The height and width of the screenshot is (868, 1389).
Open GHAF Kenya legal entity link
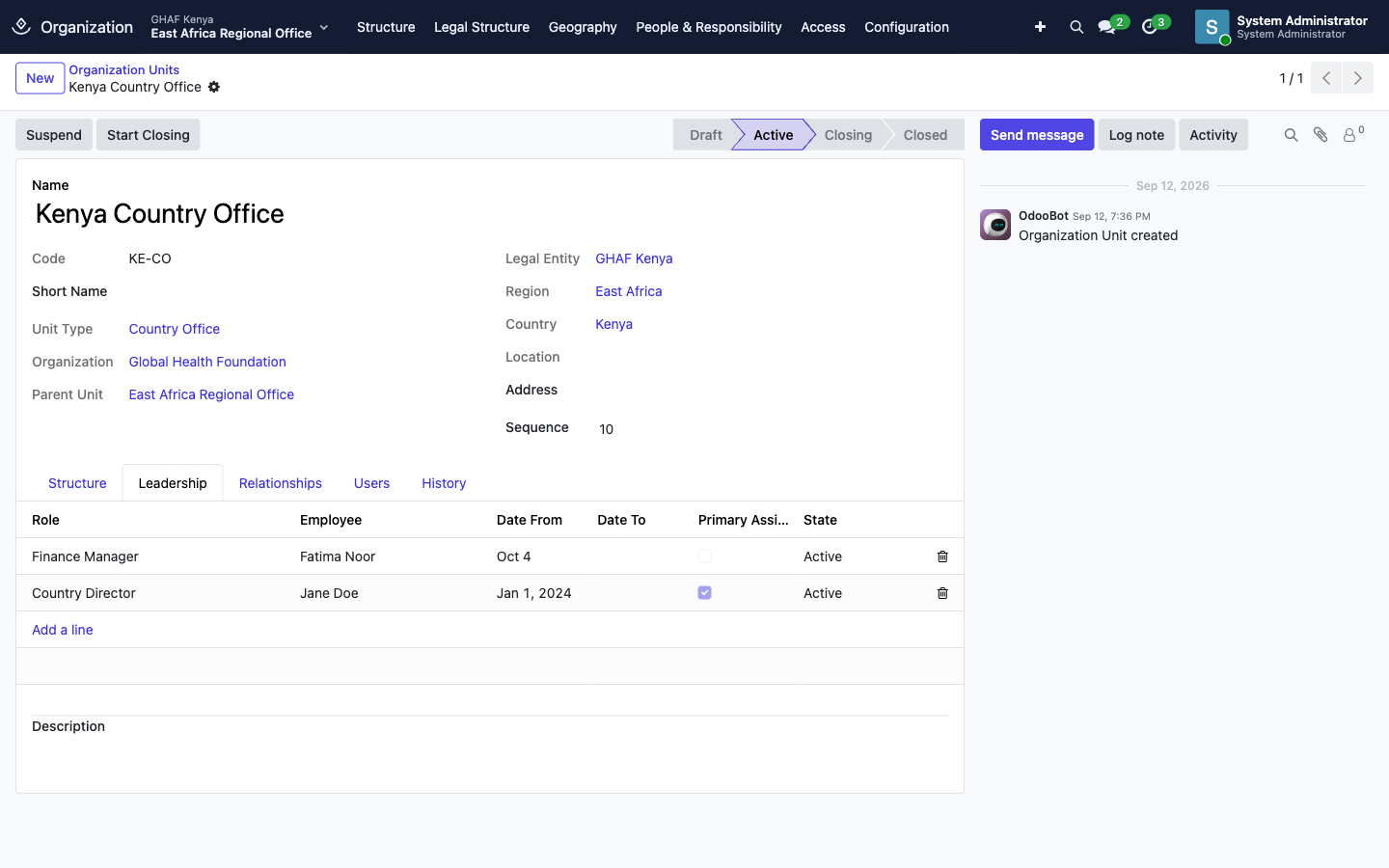tap(634, 258)
